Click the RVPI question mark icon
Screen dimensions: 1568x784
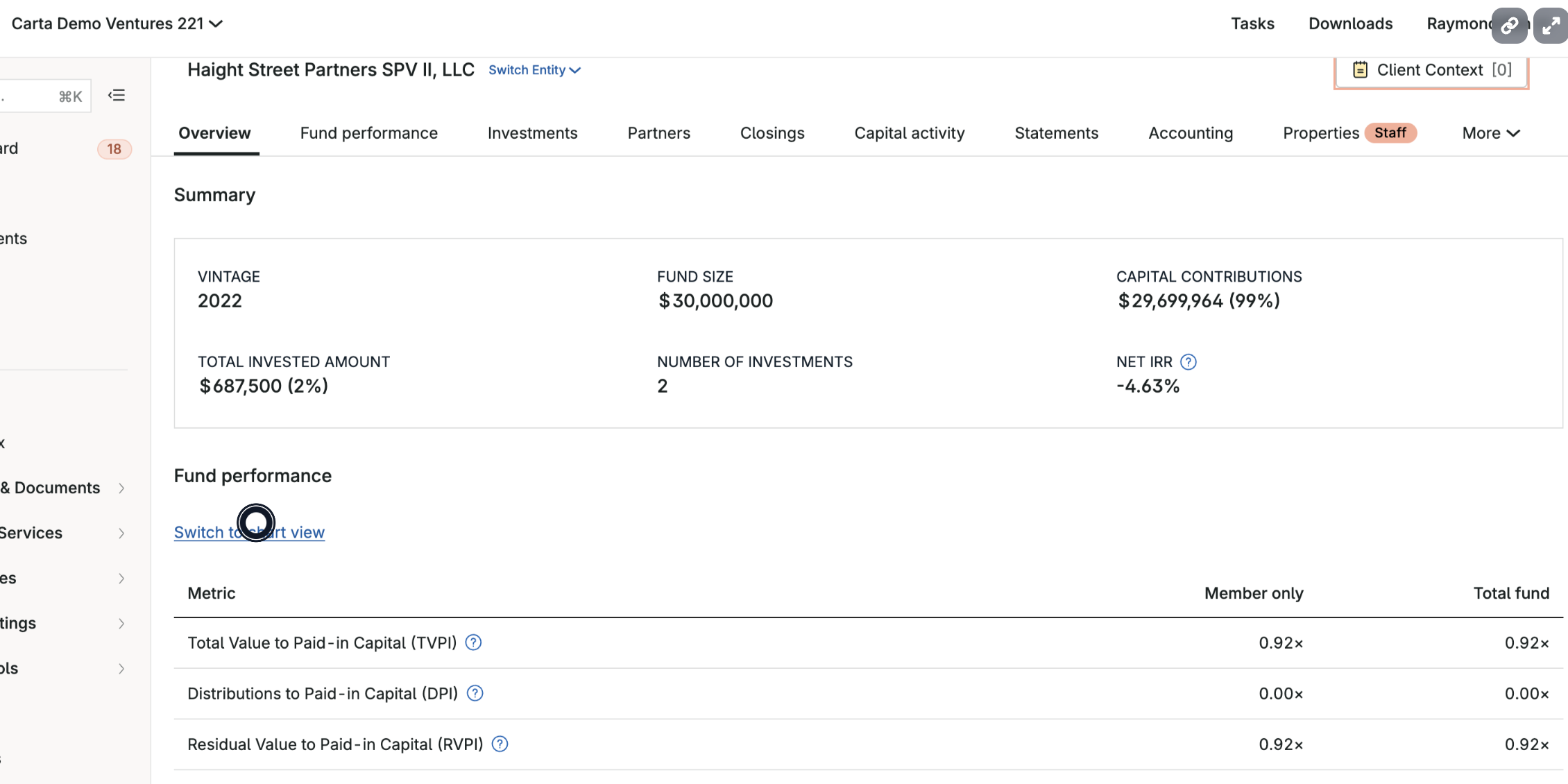[499, 744]
